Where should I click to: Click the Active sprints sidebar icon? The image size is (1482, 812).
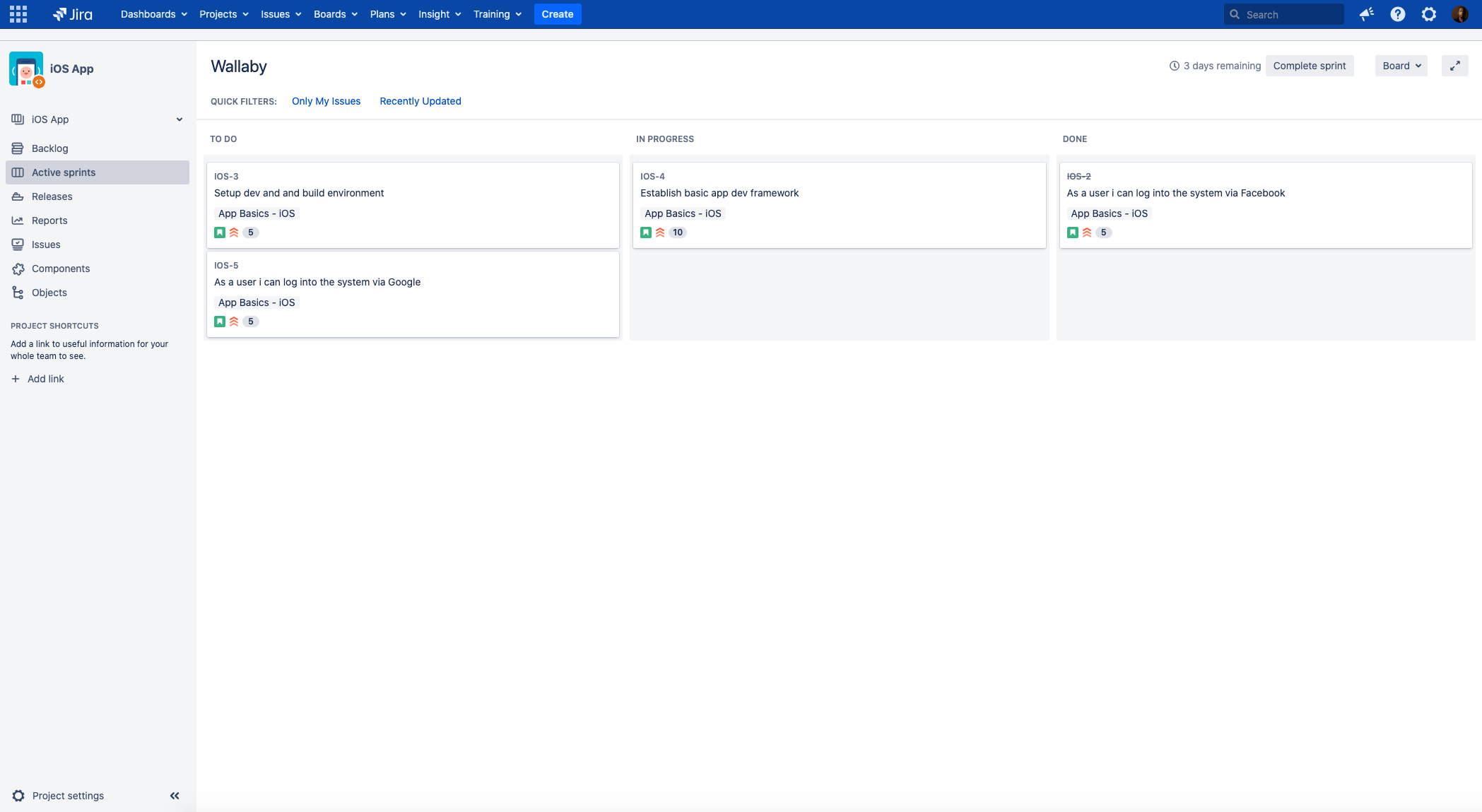(x=18, y=172)
